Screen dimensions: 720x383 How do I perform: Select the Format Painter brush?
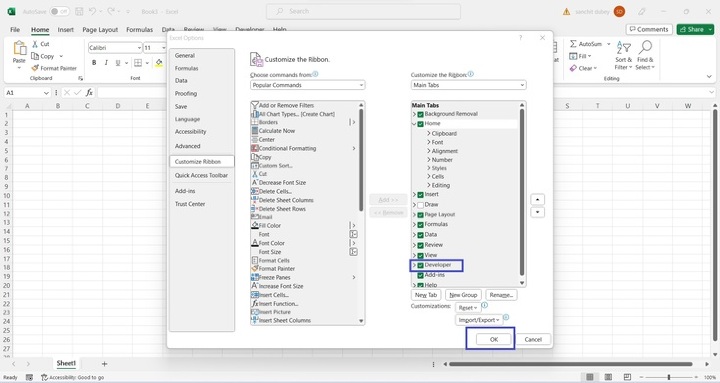[35, 68]
